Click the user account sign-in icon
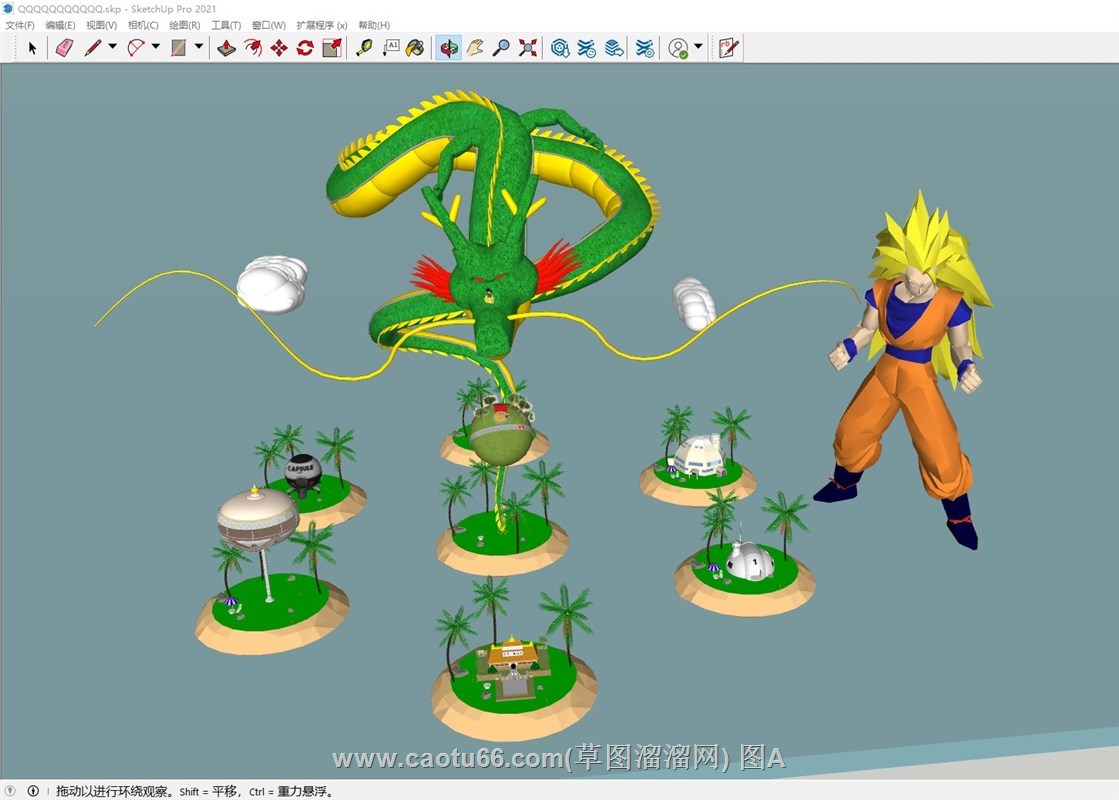Viewport: 1119px width, 800px height. [679, 49]
